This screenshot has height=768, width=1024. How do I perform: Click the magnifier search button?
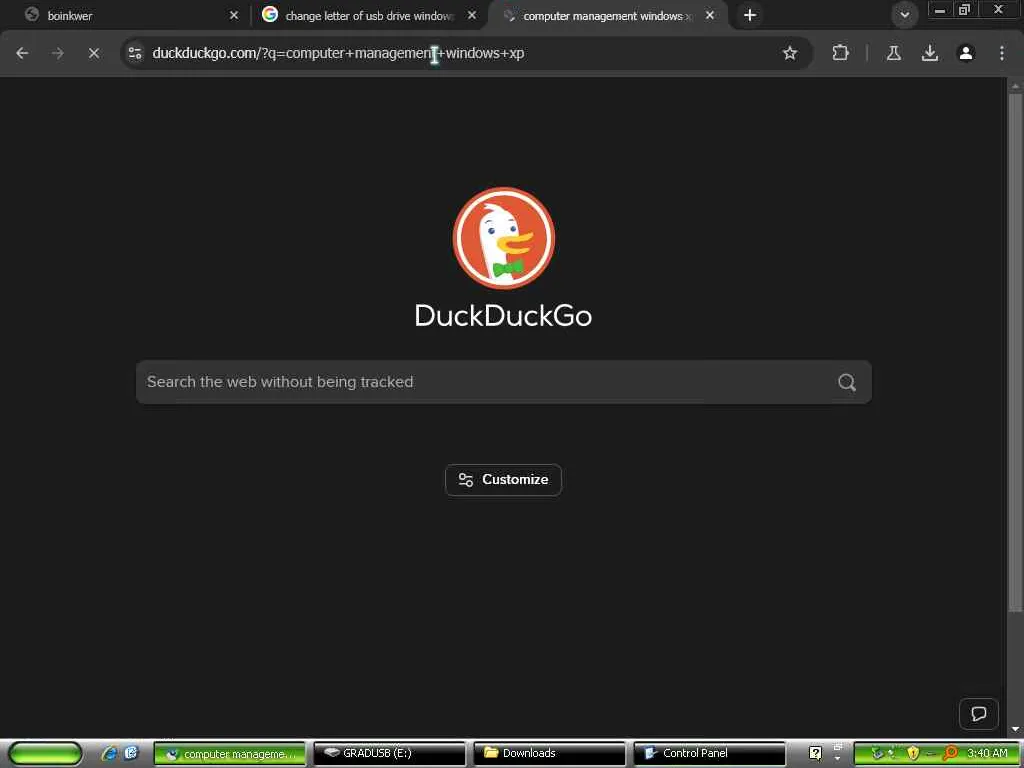(847, 382)
